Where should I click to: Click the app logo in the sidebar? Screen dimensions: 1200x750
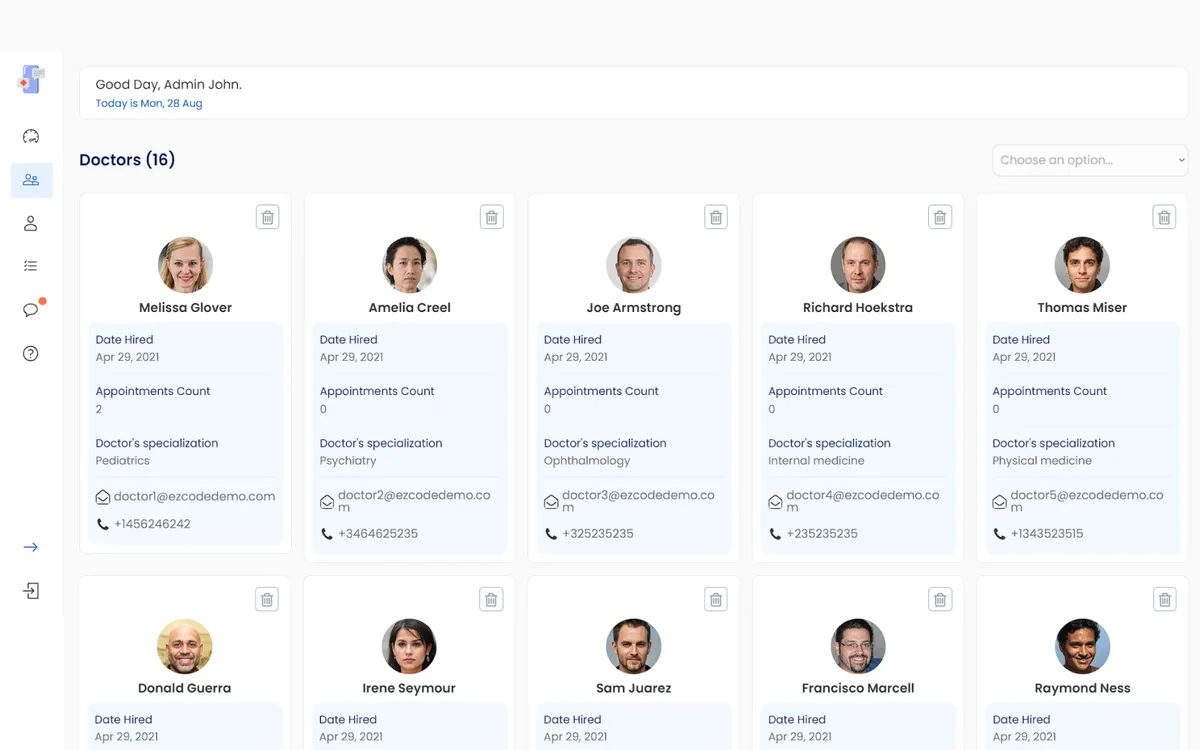pyautogui.click(x=31, y=80)
